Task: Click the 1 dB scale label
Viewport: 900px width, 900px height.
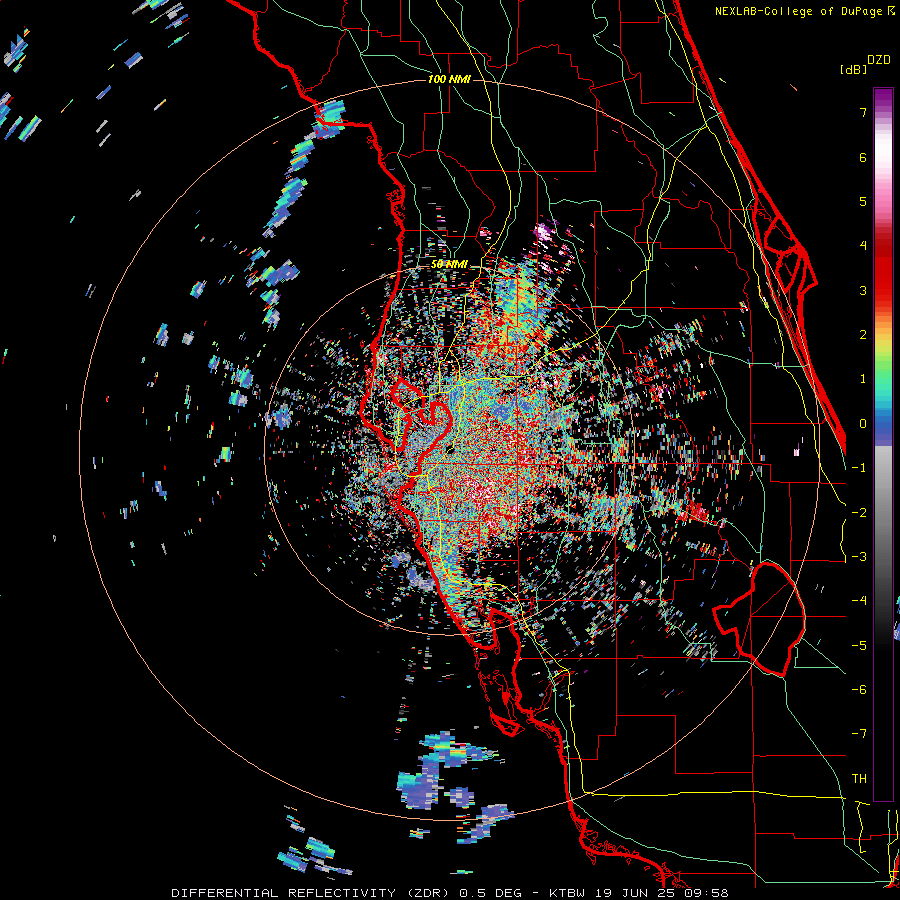Action: point(863,379)
